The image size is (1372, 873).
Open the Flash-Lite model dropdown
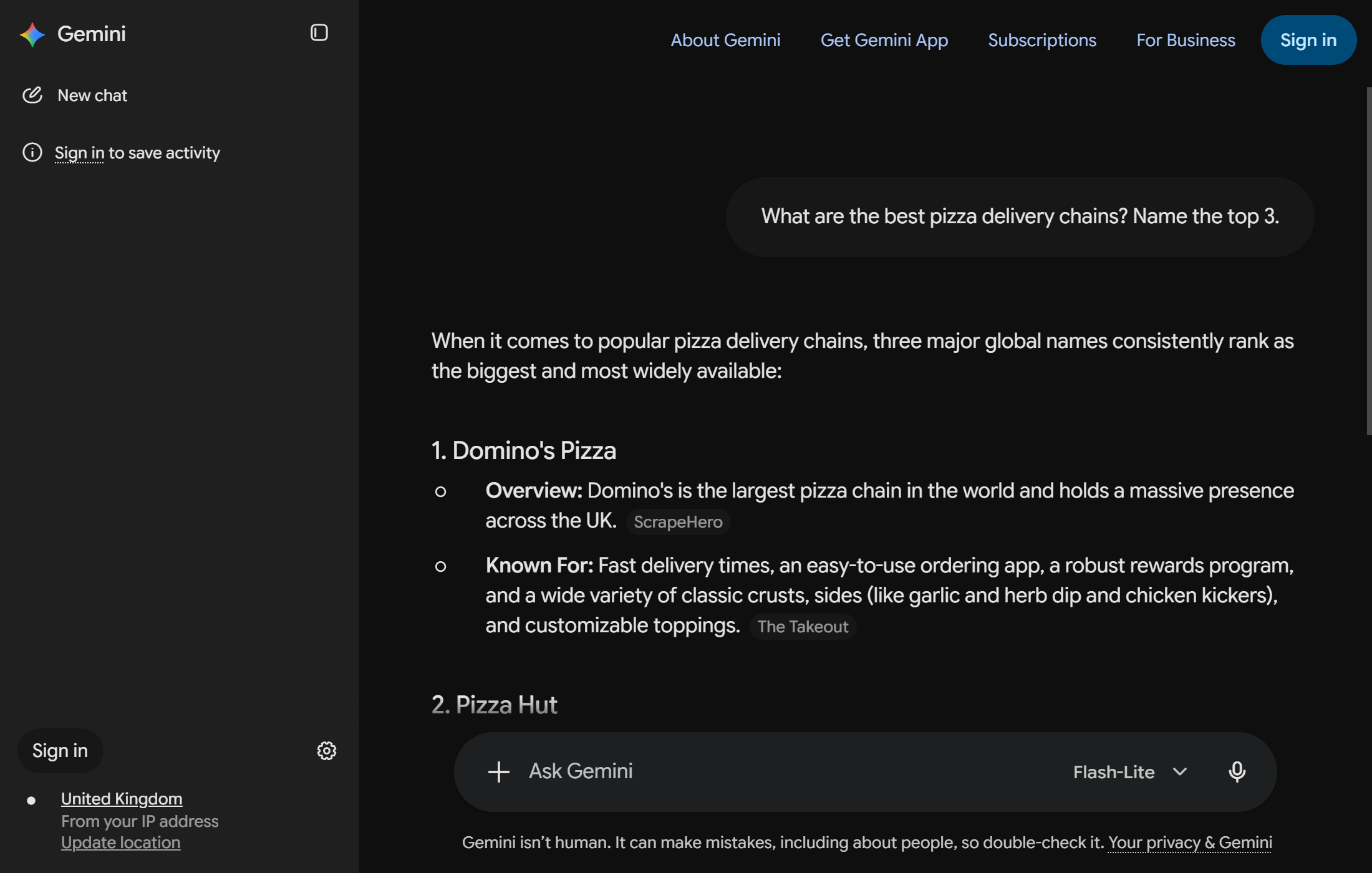tap(1129, 772)
